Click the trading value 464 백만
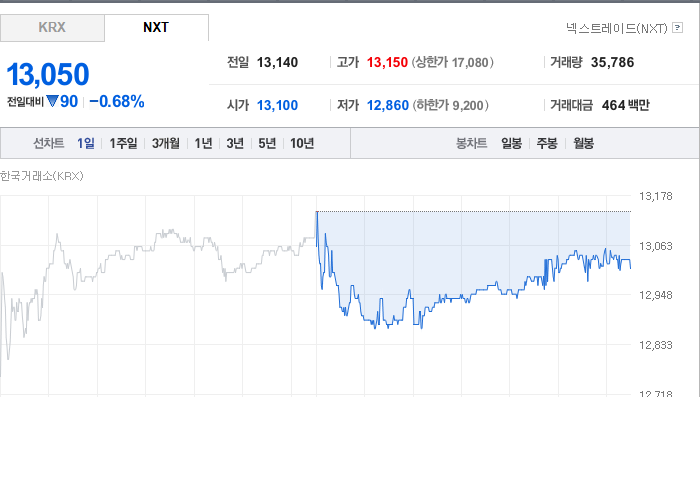 [x=625, y=105]
